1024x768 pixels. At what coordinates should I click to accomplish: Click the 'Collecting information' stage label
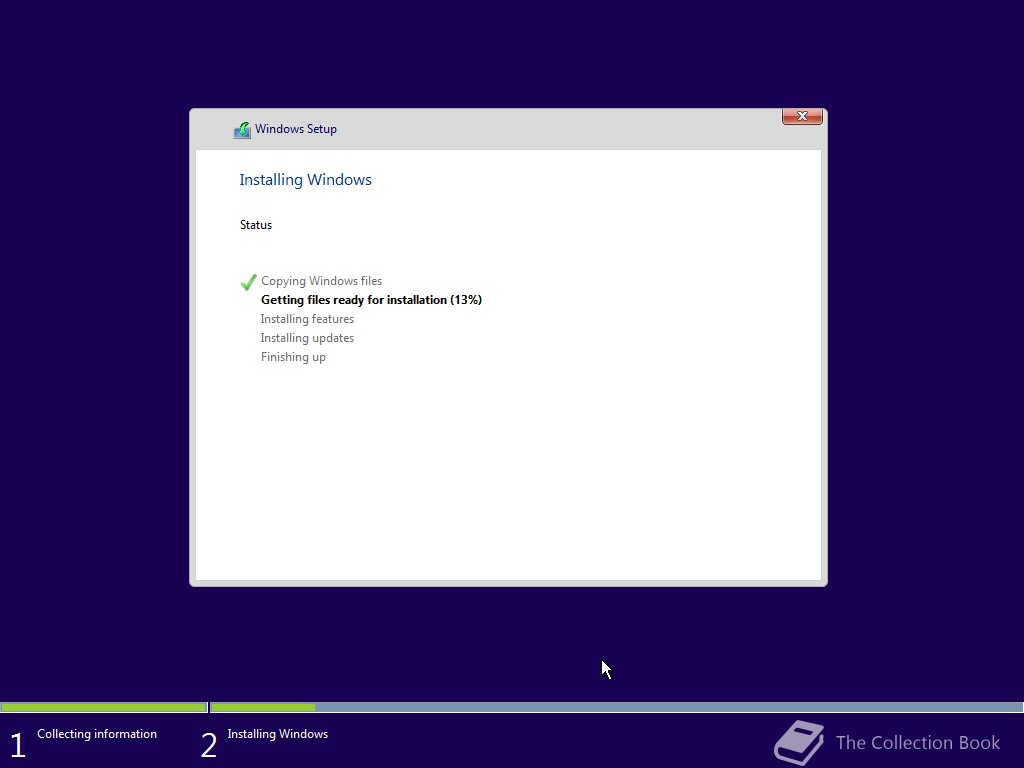(x=97, y=734)
